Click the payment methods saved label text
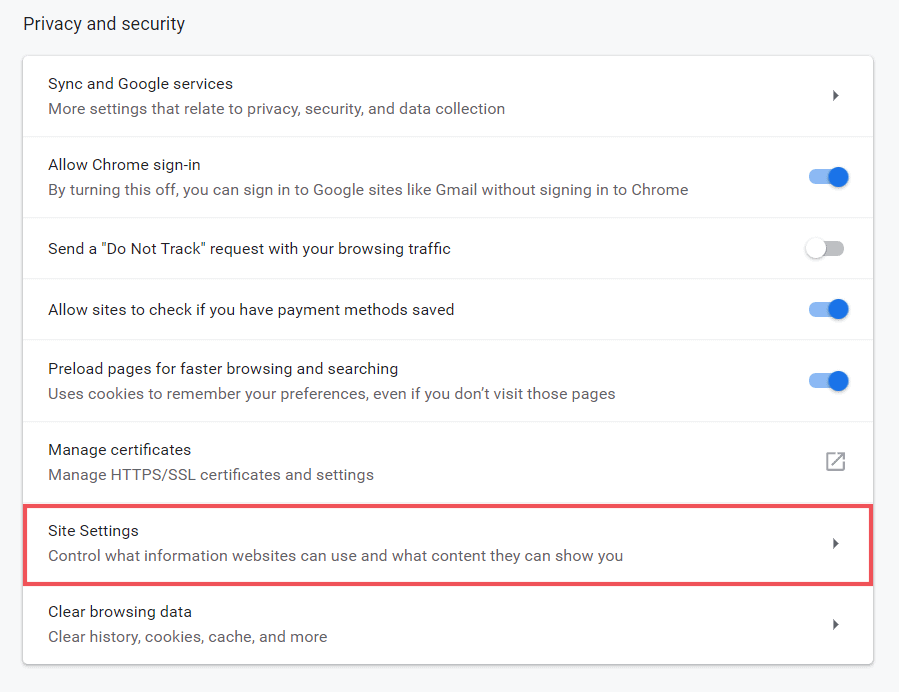This screenshot has width=899, height=692. tap(251, 310)
